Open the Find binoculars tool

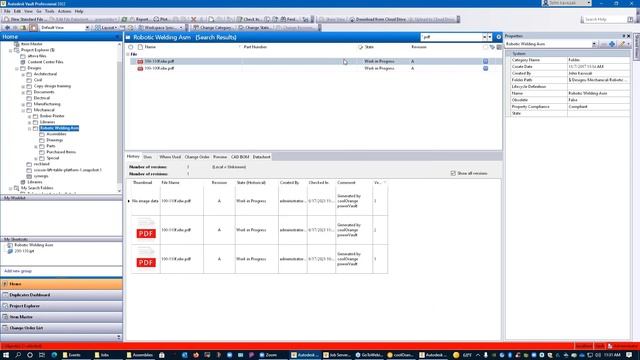point(288,19)
